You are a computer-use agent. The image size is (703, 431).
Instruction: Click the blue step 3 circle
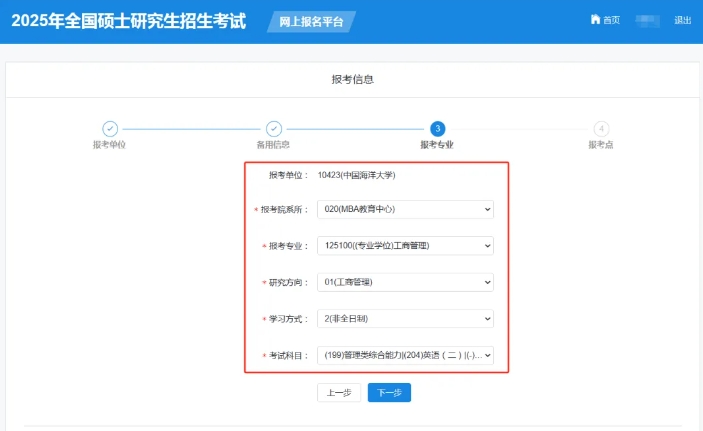click(437, 128)
